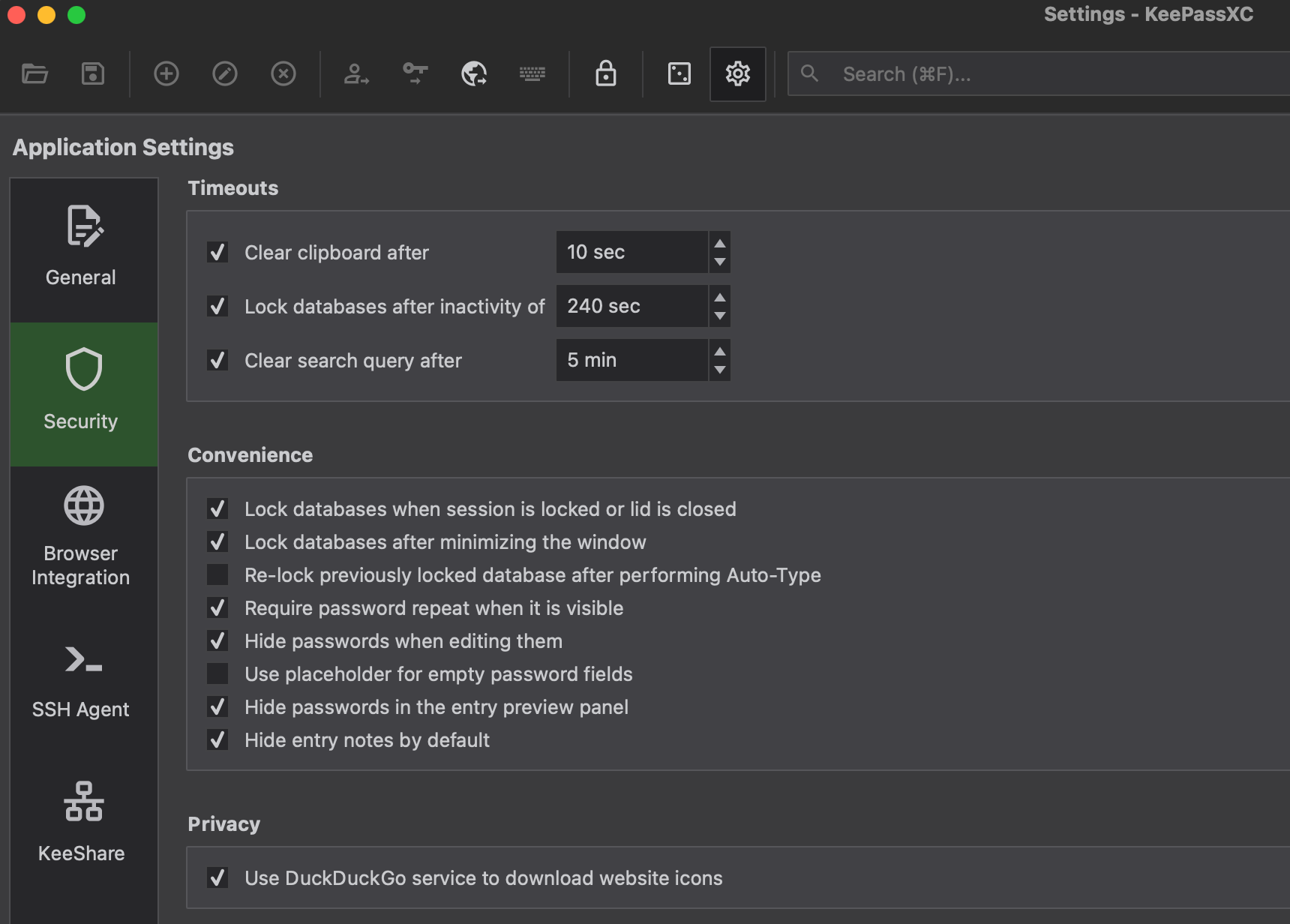Click the Delete Entry icon in toolbar
The height and width of the screenshot is (924, 1290).
(283, 73)
